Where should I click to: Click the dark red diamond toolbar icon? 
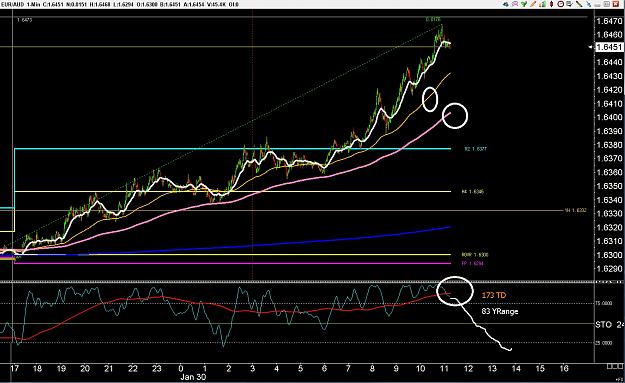coord(552,4)
